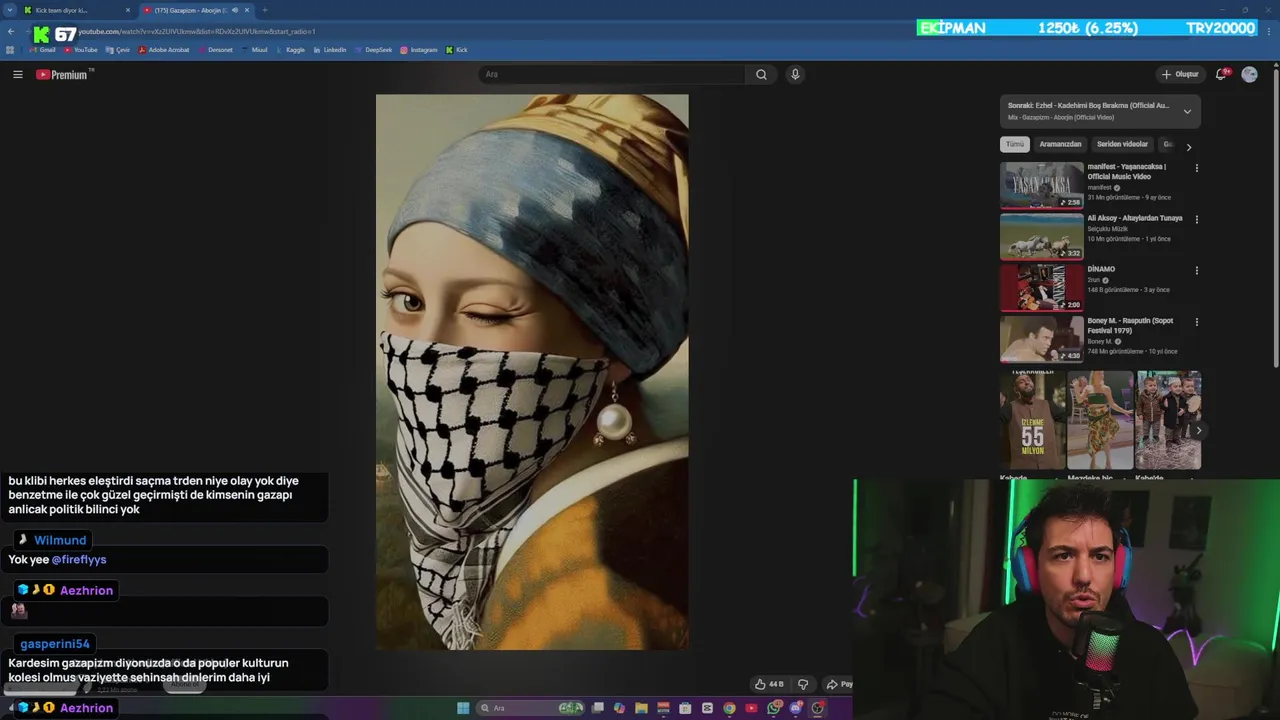Open the browser tab search dropdown
Screen dimensions: 1280x720
(x=9, y=10)
